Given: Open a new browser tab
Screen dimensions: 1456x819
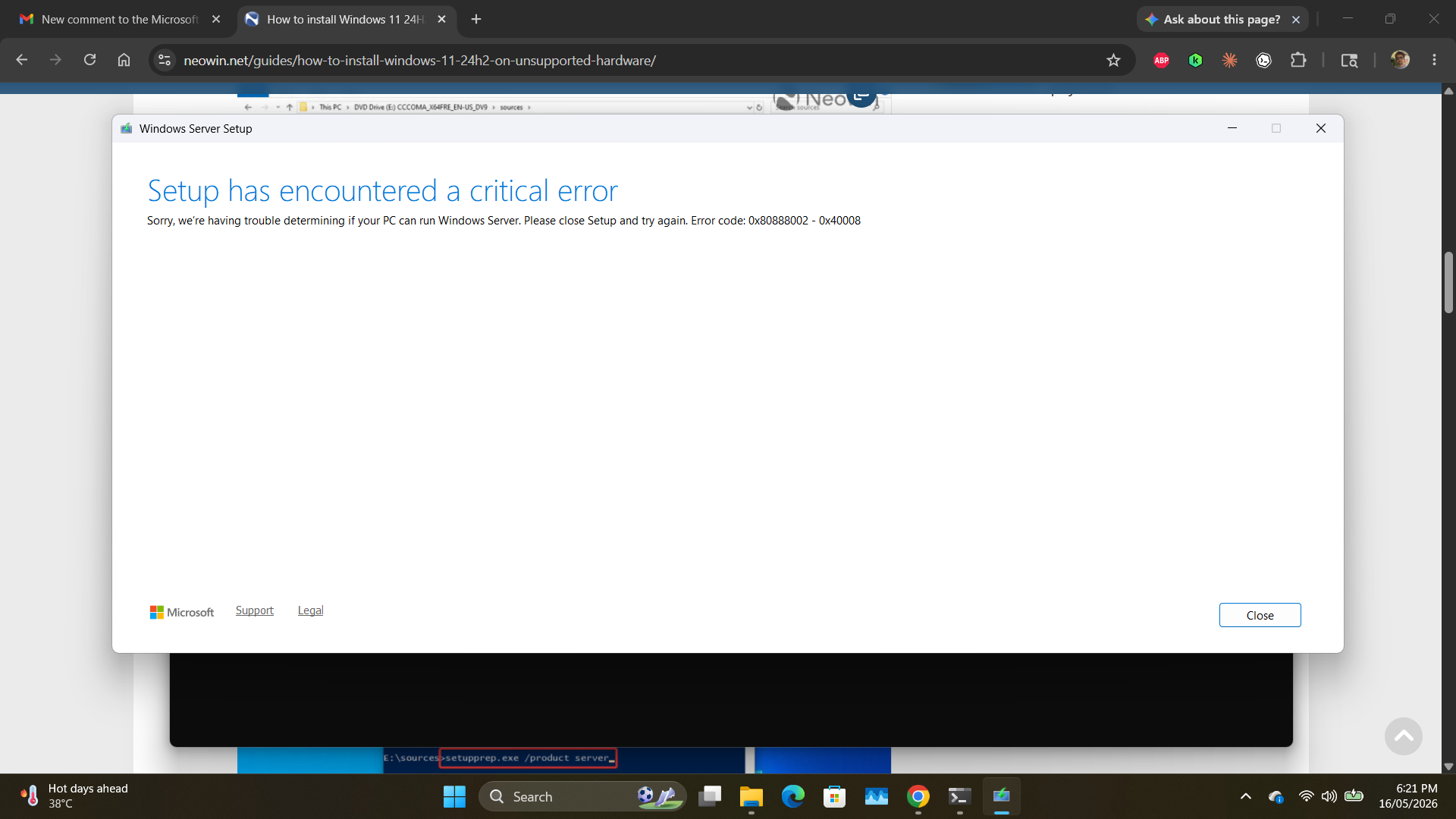Looking at the screenshot, I should click(x=476, y=19).
